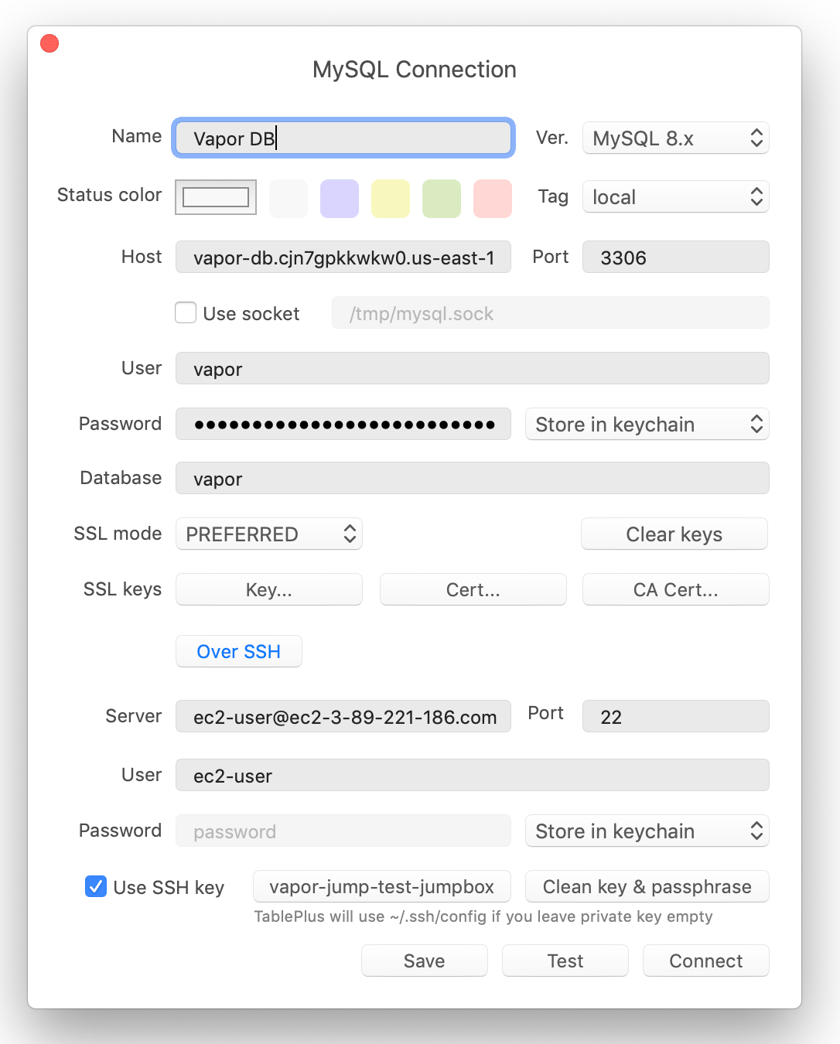Click Clean key & passphrase button
840x1044 pixels.
[x=647, y=887]
